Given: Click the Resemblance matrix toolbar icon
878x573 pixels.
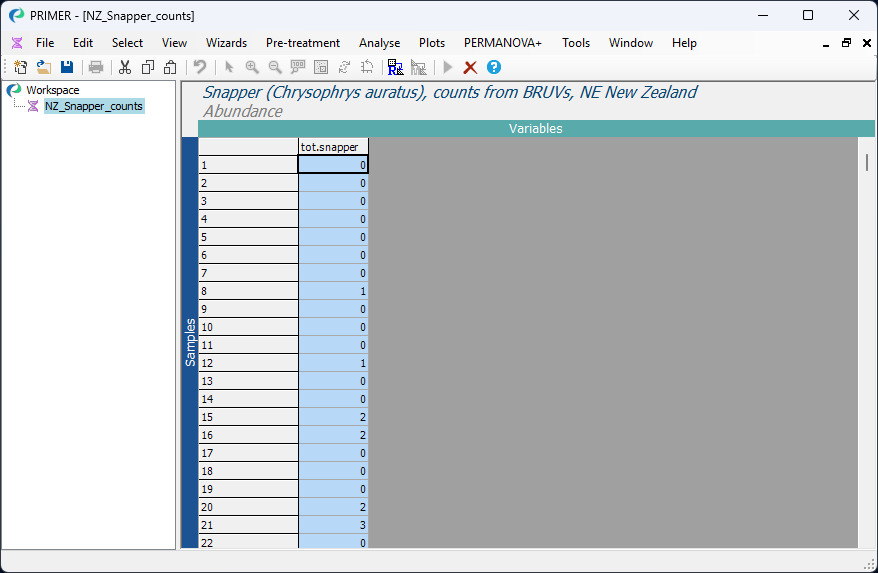Looking at the screenshot, I should [395, 67].
